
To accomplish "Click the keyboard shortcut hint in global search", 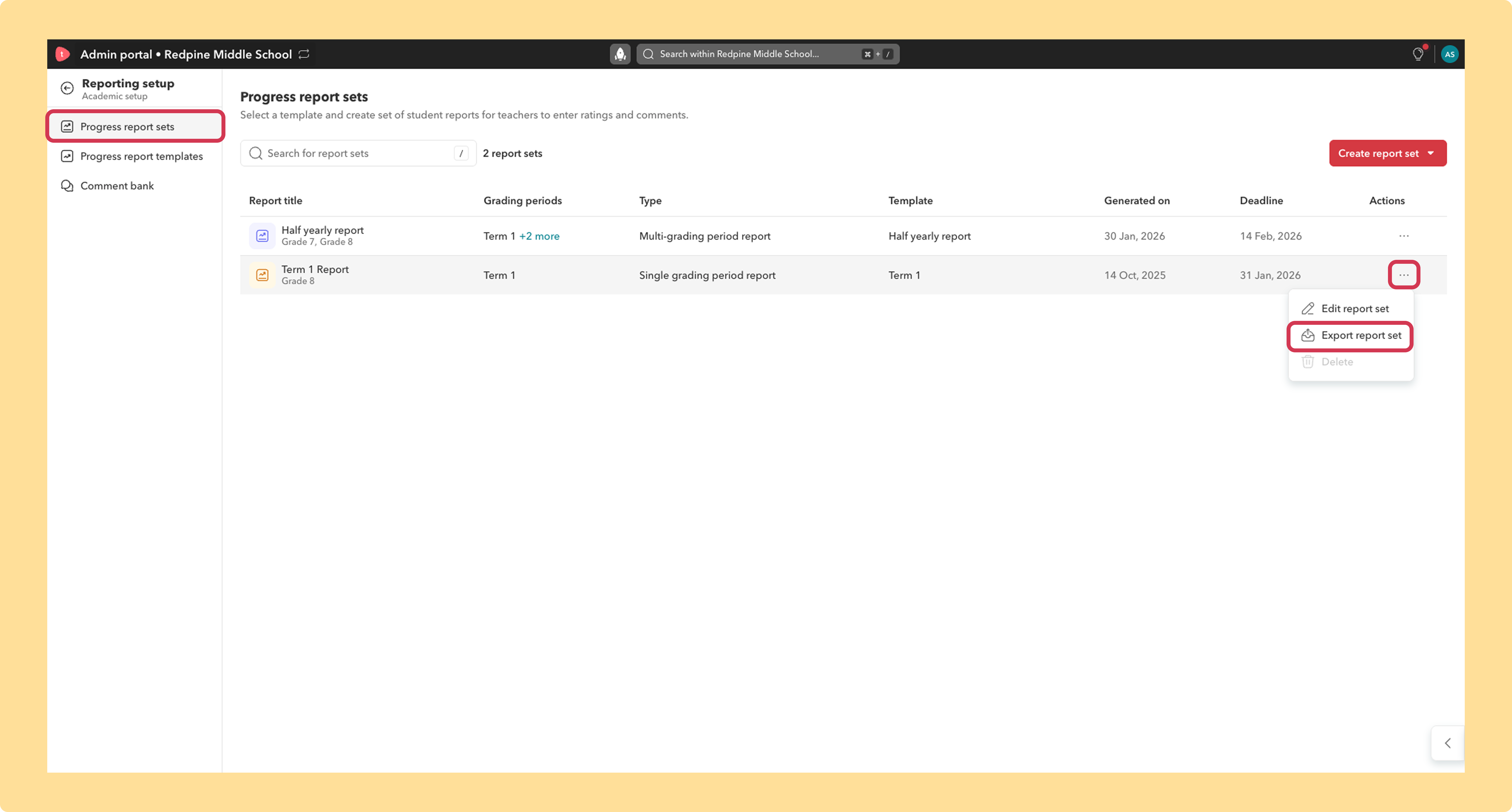I will click(x=878, y=54).
